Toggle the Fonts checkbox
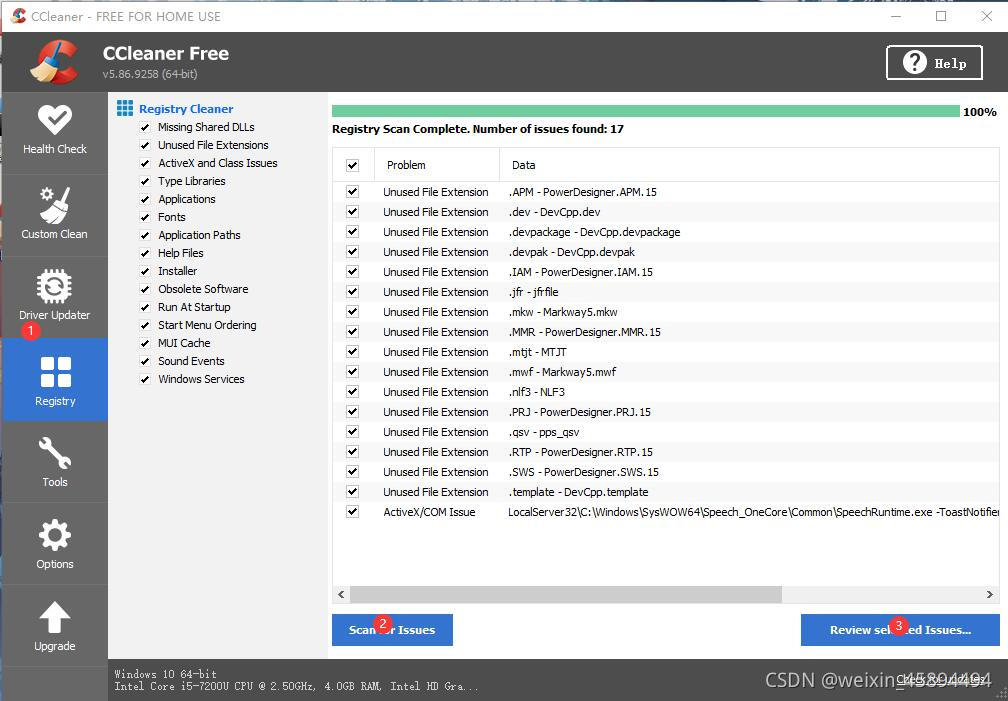The height and width of the screenshot is (701, 1008). click(x=145, y=217)
